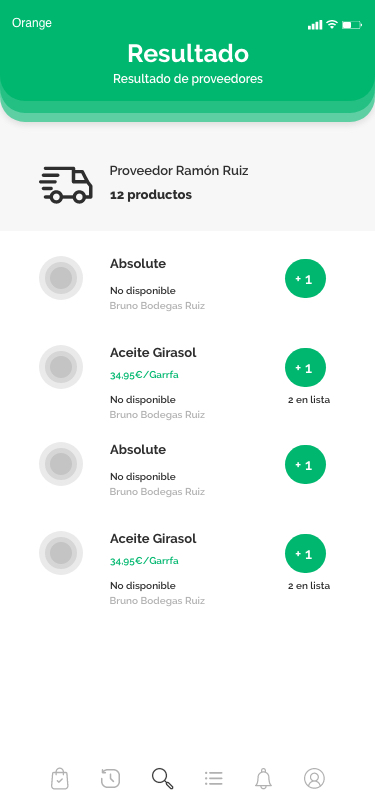Image resolution: width=375 pixels, height=812 pixels.
Task: Tap the first Absolute product image placeholder
Action: pos(61,278)
